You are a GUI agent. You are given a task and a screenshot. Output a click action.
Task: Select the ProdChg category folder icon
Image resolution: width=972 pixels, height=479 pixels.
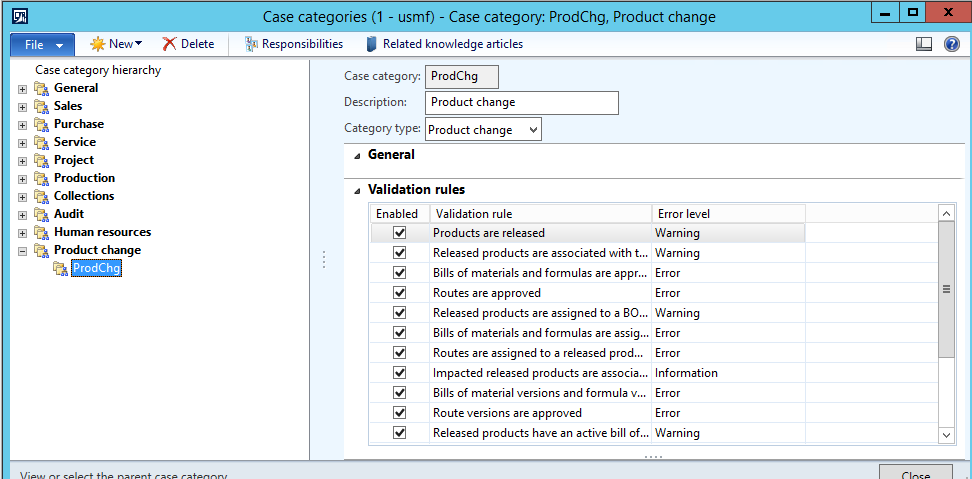click(x=60, y=268)
